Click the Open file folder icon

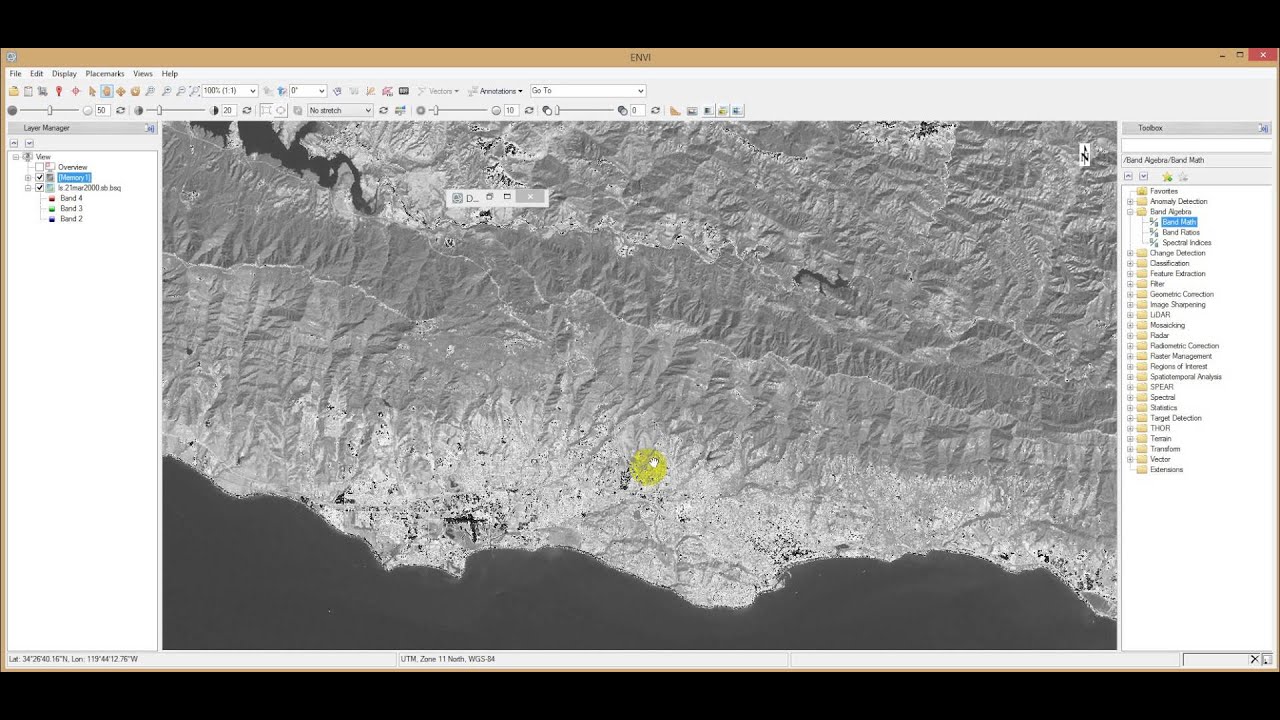[14, 91]
